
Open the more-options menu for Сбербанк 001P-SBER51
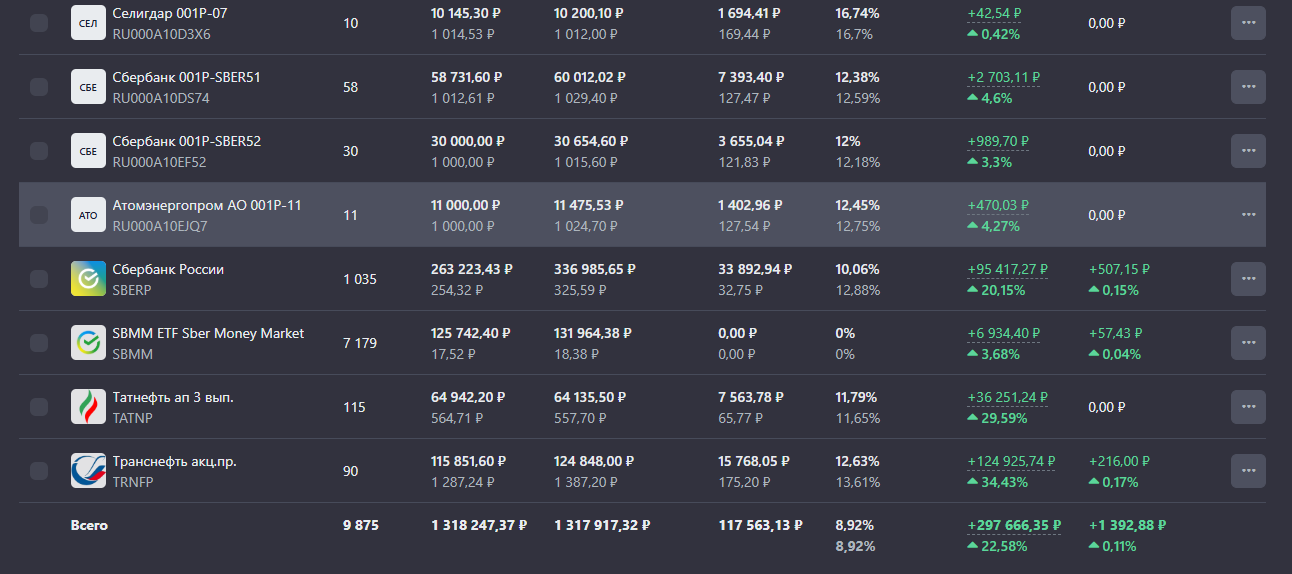tap(1248, 87)
